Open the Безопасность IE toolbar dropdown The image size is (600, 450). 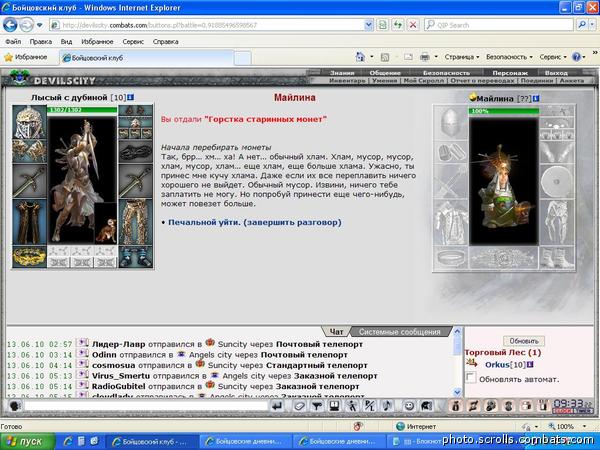(x=509, y=57)
